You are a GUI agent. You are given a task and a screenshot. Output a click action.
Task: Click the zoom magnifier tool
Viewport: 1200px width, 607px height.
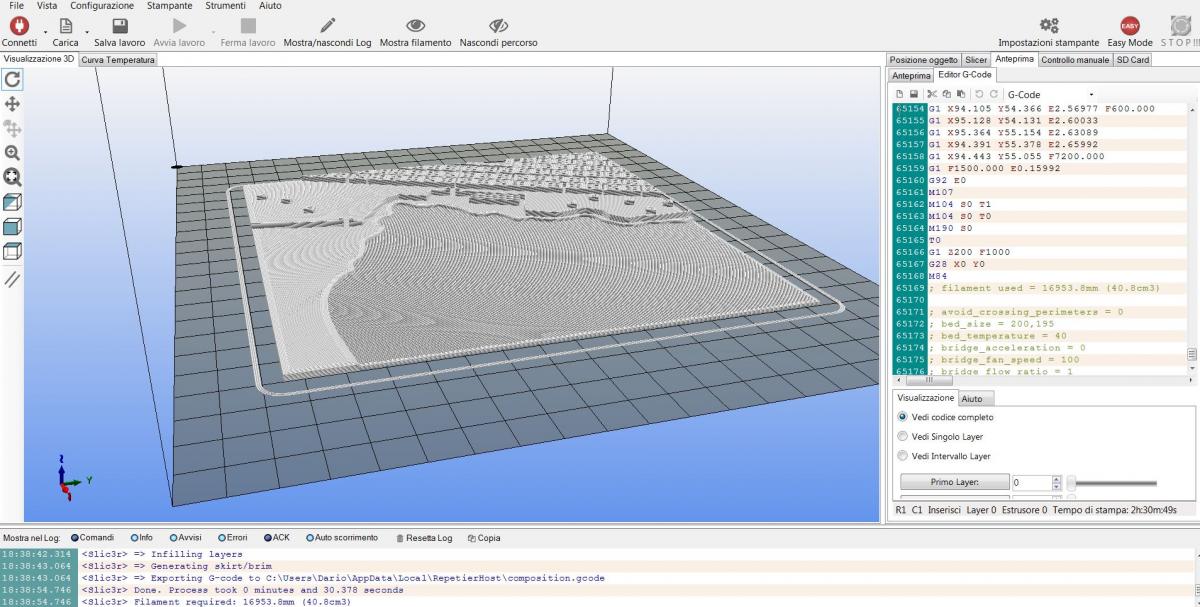[x=13, y=153]
